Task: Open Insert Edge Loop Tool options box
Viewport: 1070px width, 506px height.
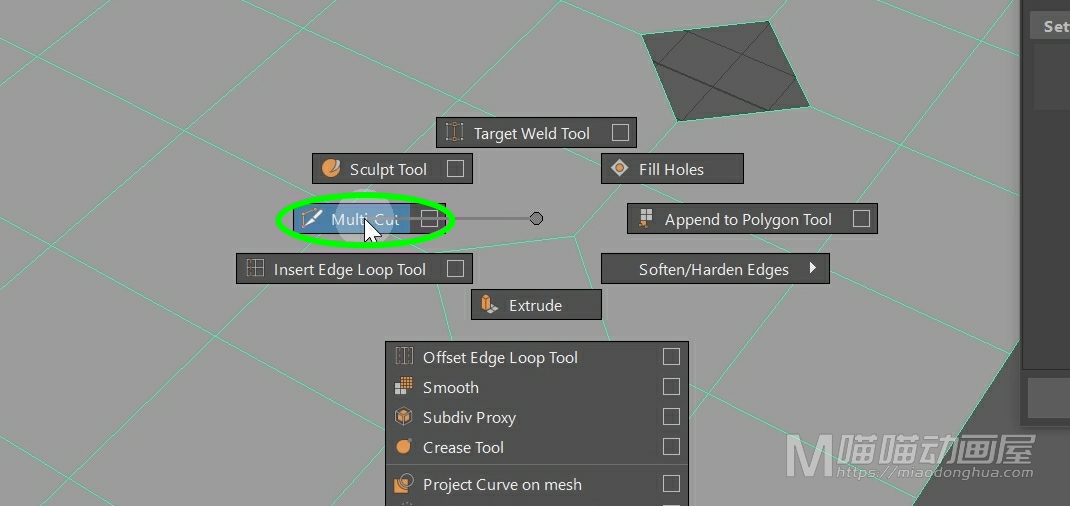Action: coord(455,269)
